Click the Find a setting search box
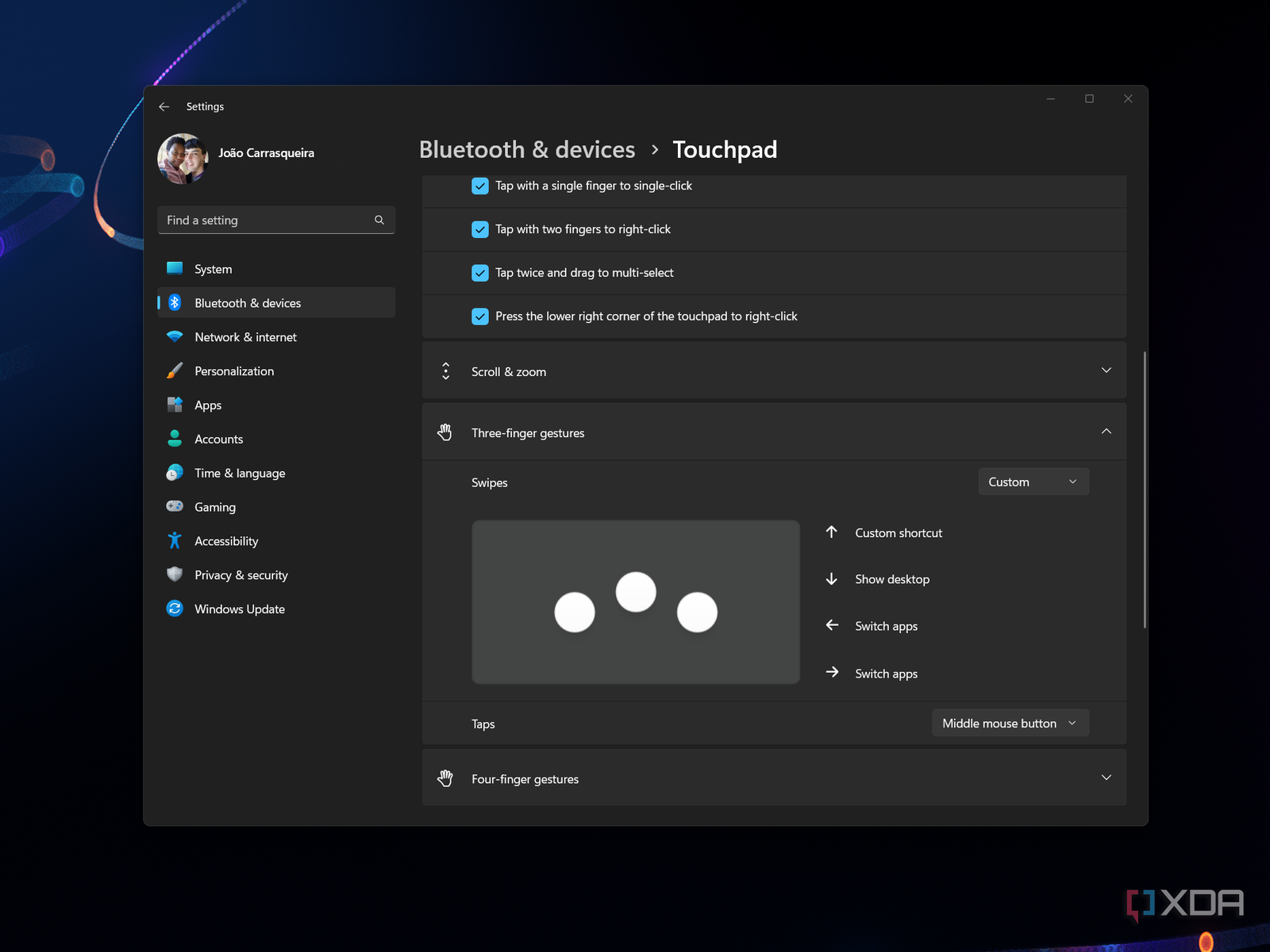 click(267, 220)
